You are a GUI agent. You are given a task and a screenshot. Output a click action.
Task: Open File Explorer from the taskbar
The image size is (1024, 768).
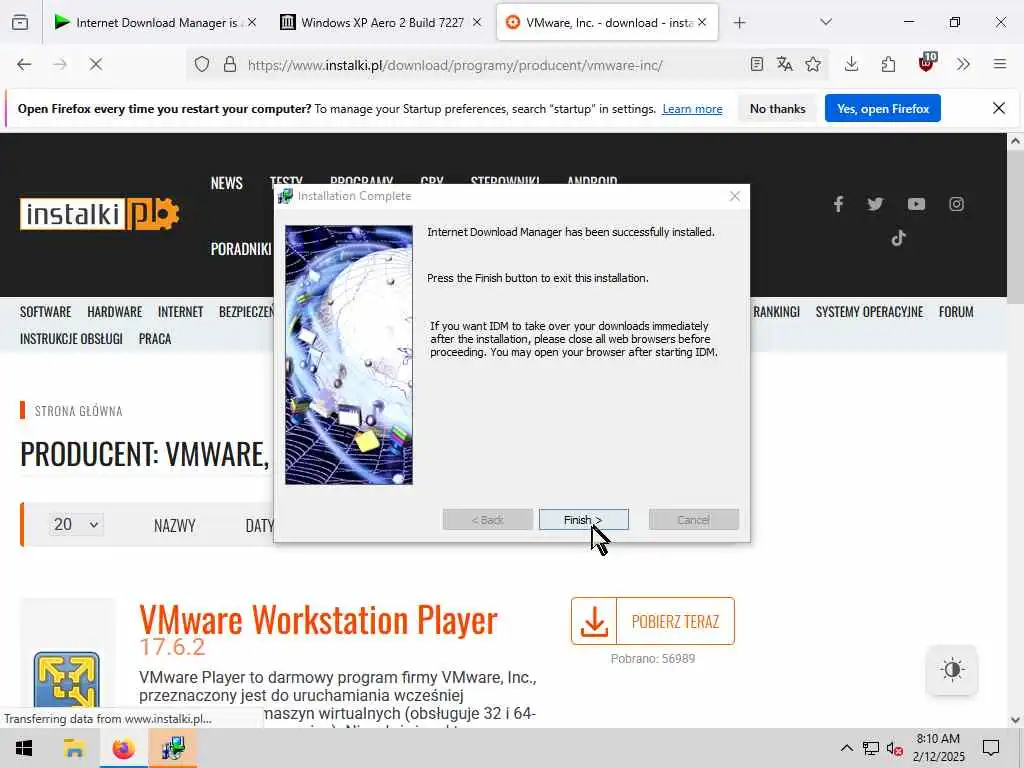tap(74, 748)
